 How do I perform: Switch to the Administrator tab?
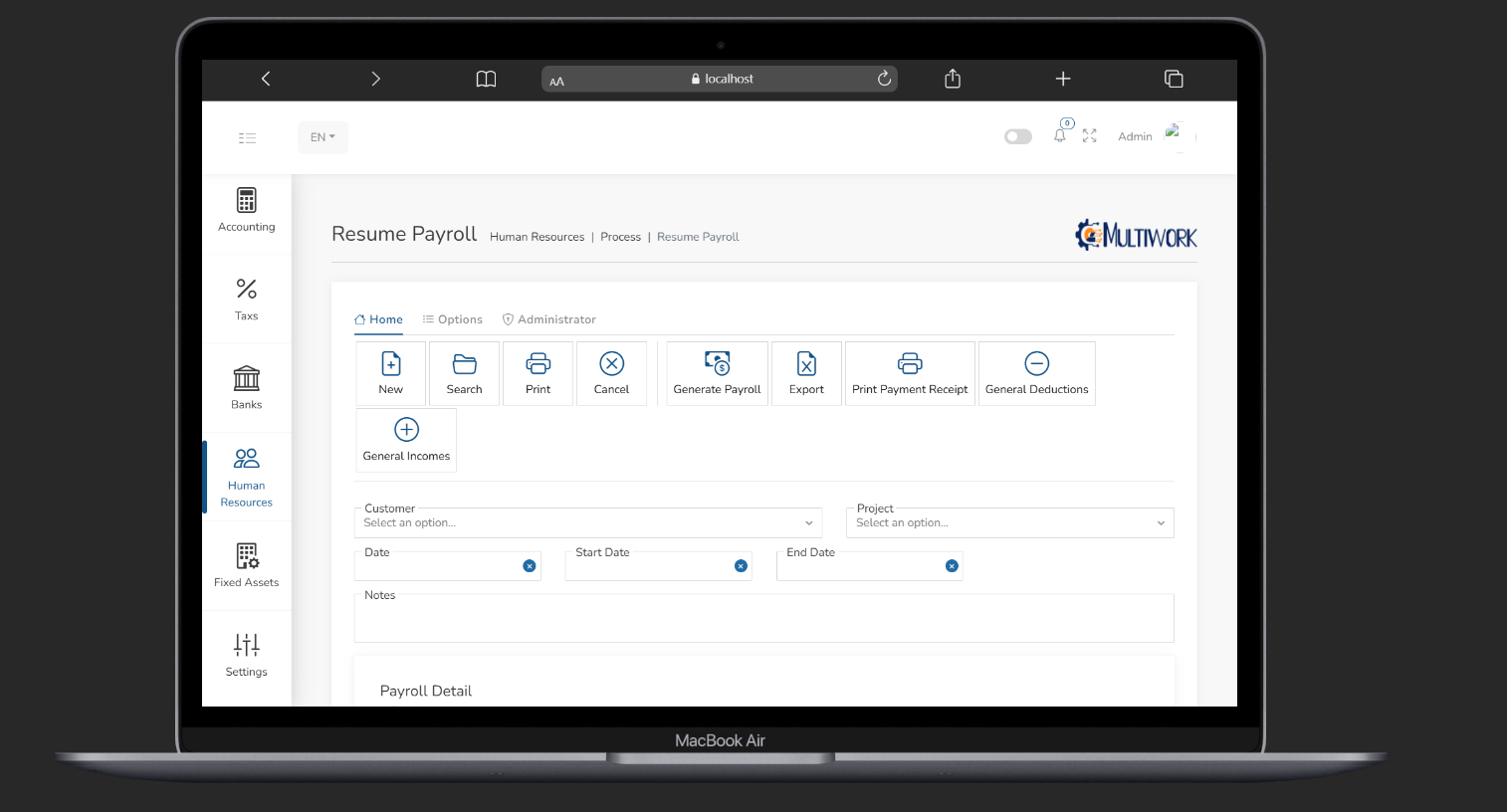(x=549, y=319)
